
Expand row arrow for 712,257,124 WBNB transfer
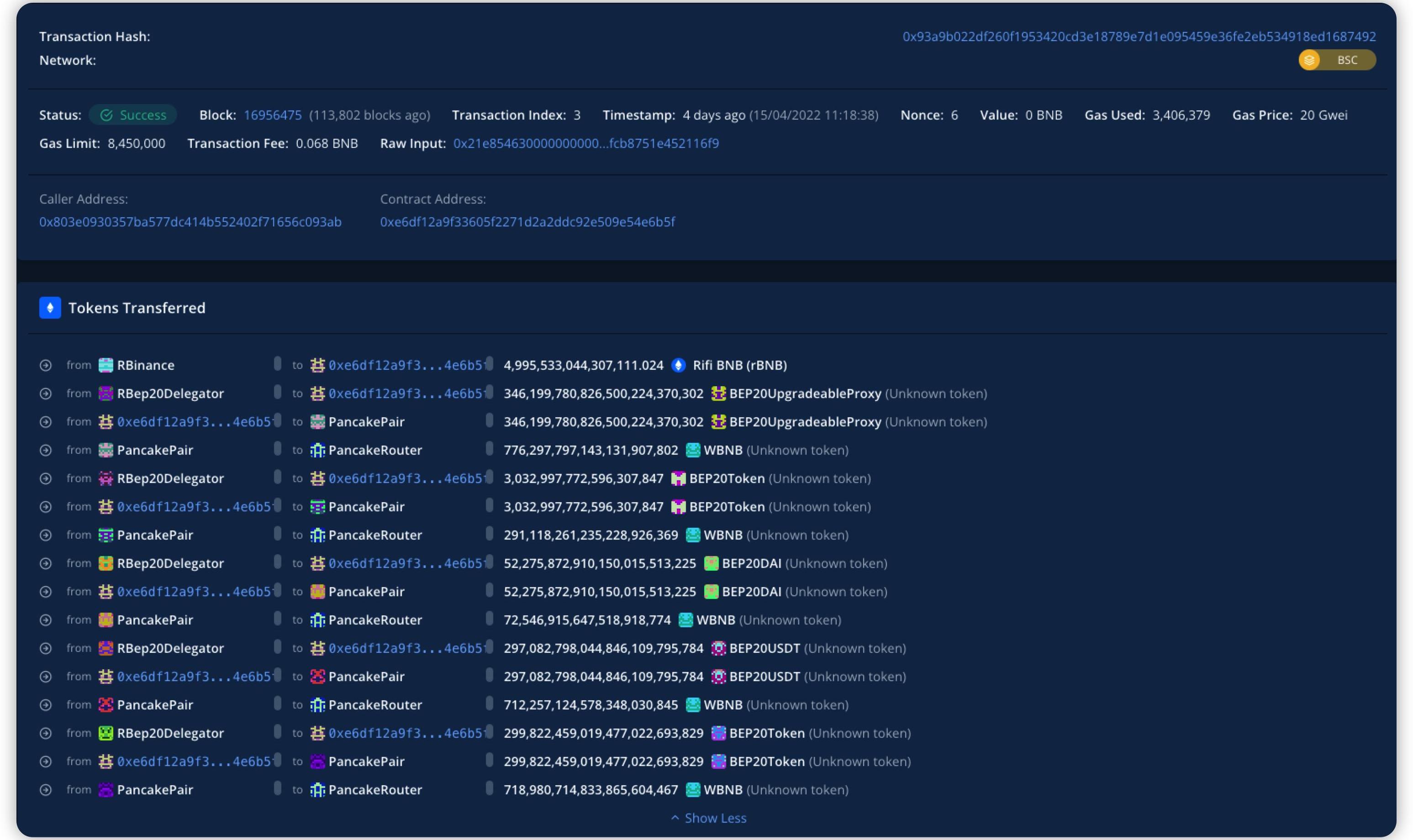click(46, 705)
